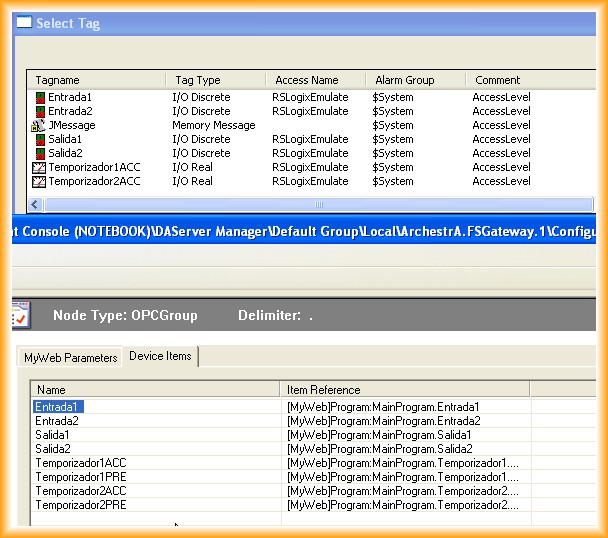This screenshot has width=608, height=538.
Task: Click the tag list scrollbar left arrow
Action: pos(37,204)
